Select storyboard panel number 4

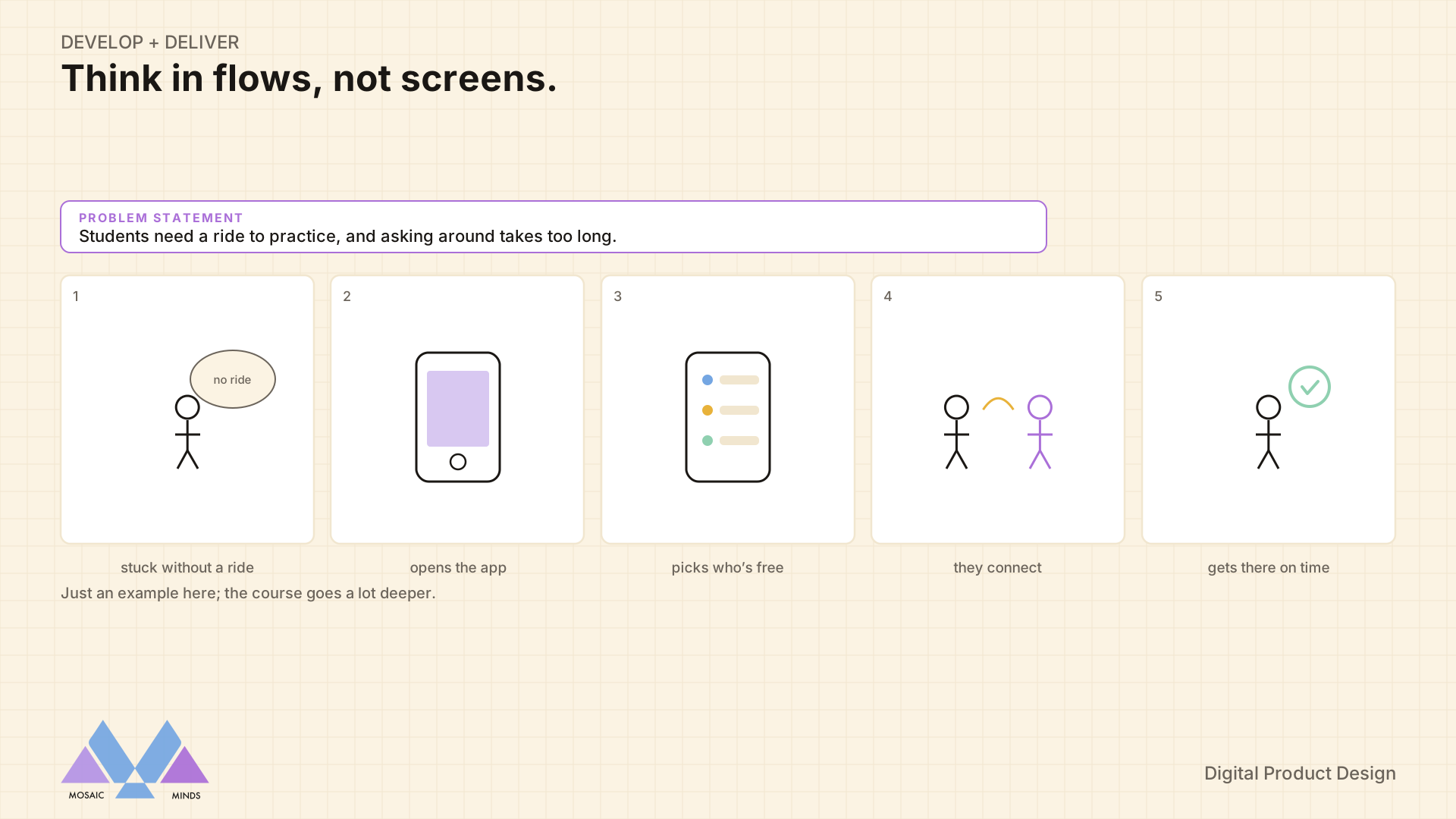coord(998,409)
